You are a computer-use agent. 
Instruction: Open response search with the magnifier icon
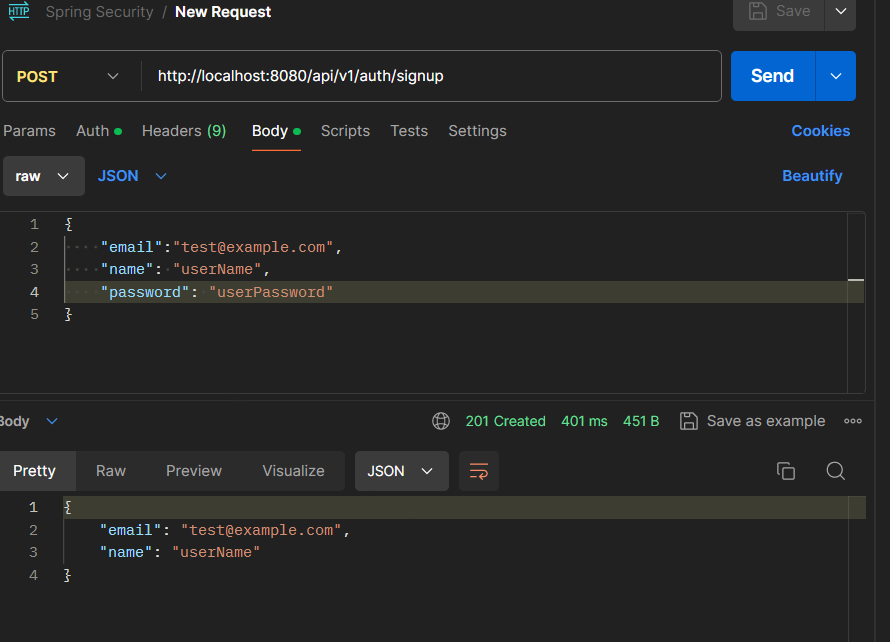click(836, 471)
